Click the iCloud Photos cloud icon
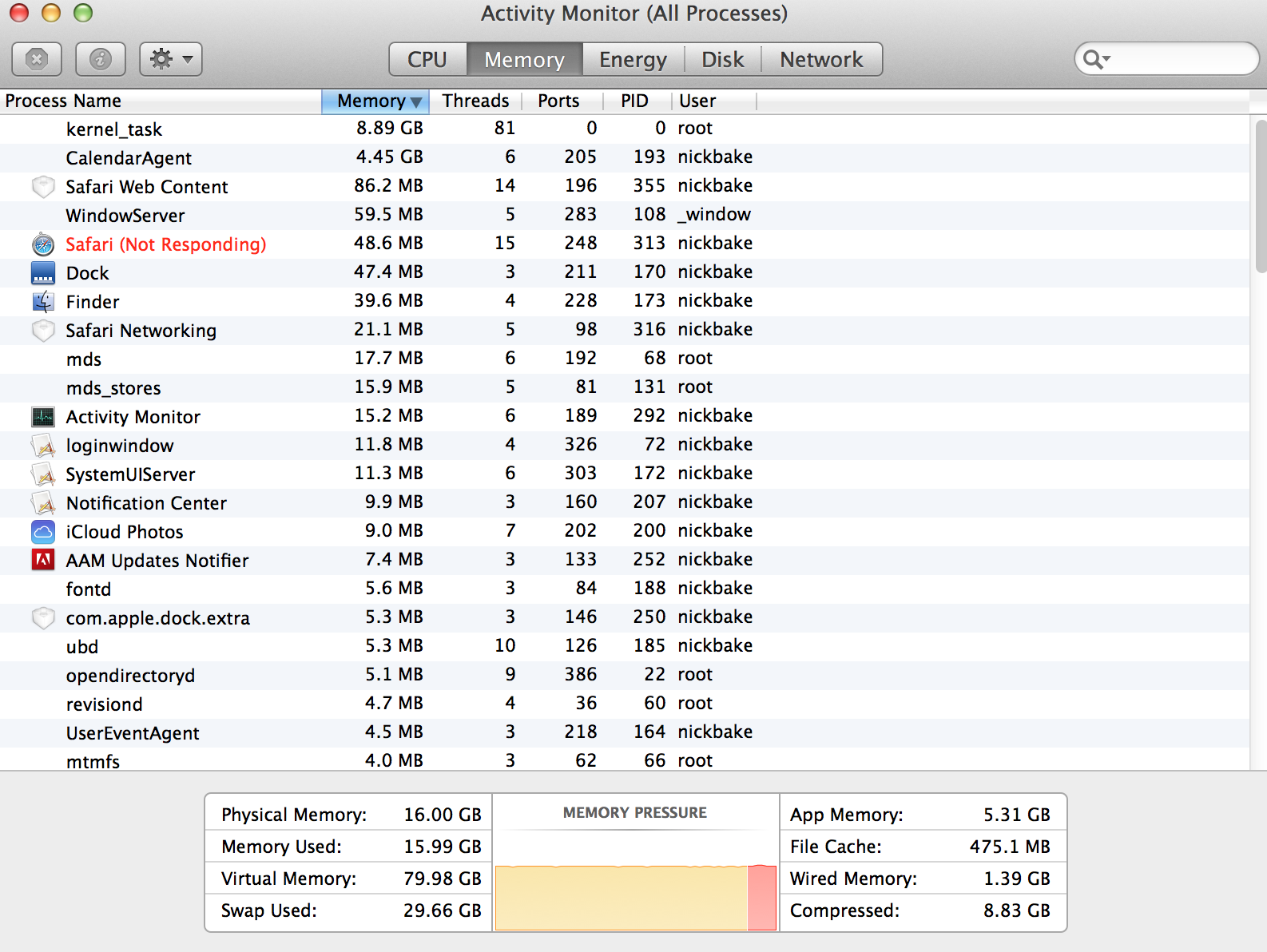Screen dimensions: 1267x952 click(43, 532)
